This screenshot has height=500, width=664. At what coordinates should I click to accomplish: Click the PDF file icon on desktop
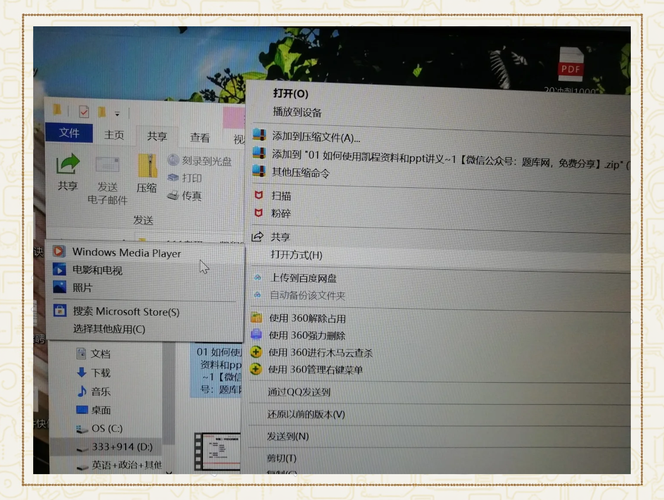coord(570,65)
